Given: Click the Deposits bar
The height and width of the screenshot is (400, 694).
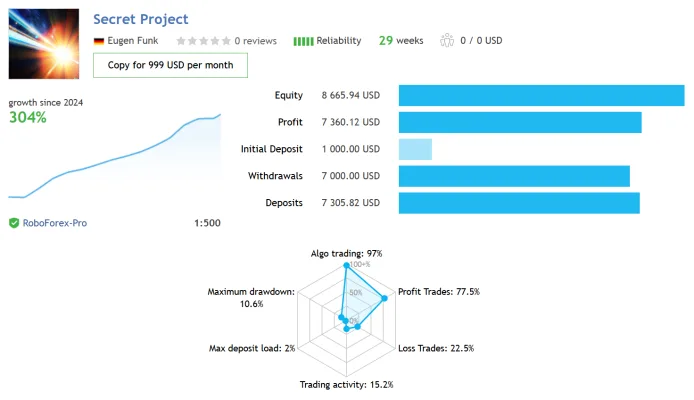Looking at the screenshot, I should point(519,203).
